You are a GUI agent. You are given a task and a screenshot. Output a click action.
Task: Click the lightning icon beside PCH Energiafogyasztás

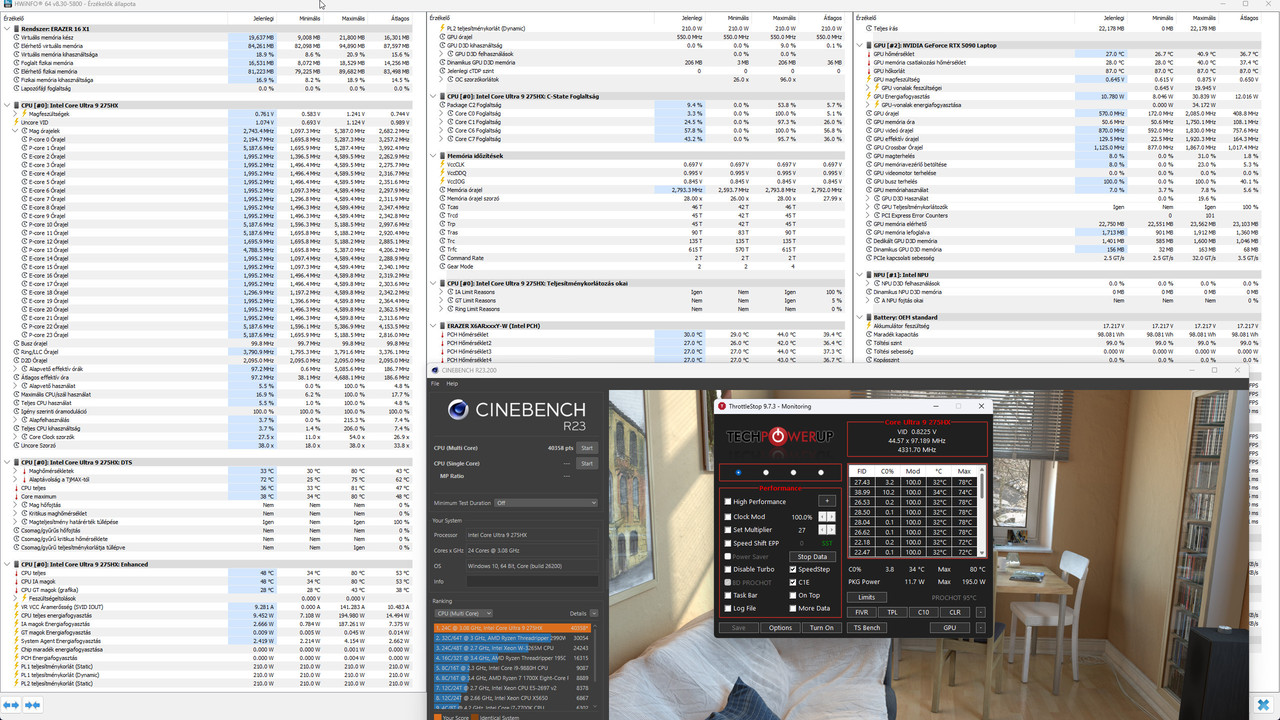16,658
